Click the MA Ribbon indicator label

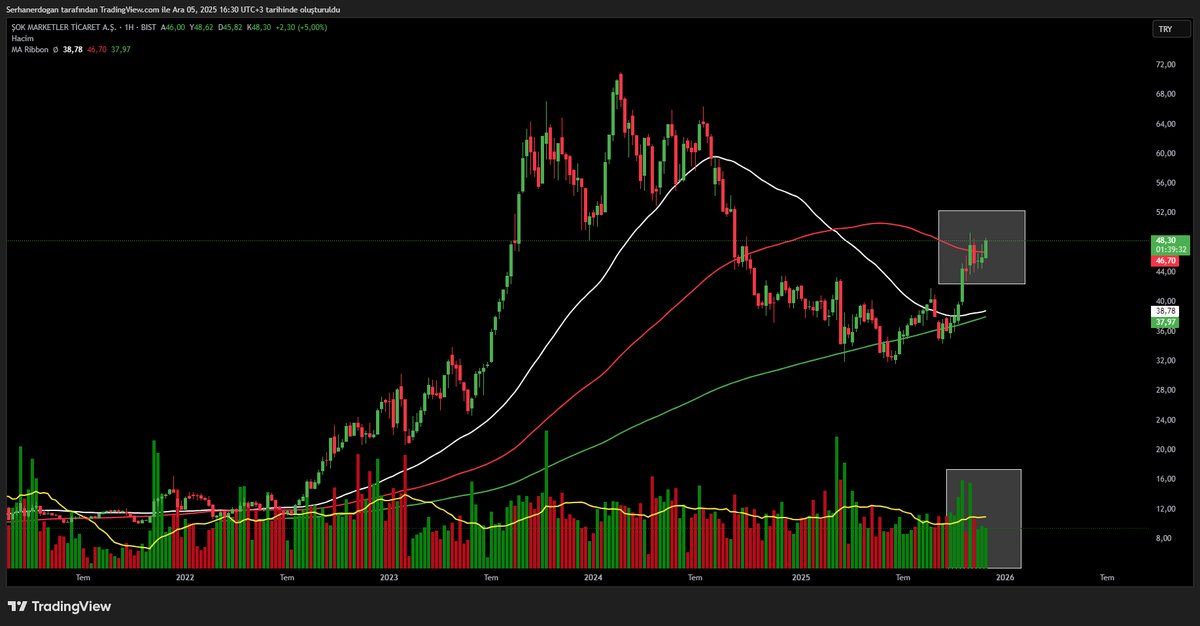coord(31,48)
